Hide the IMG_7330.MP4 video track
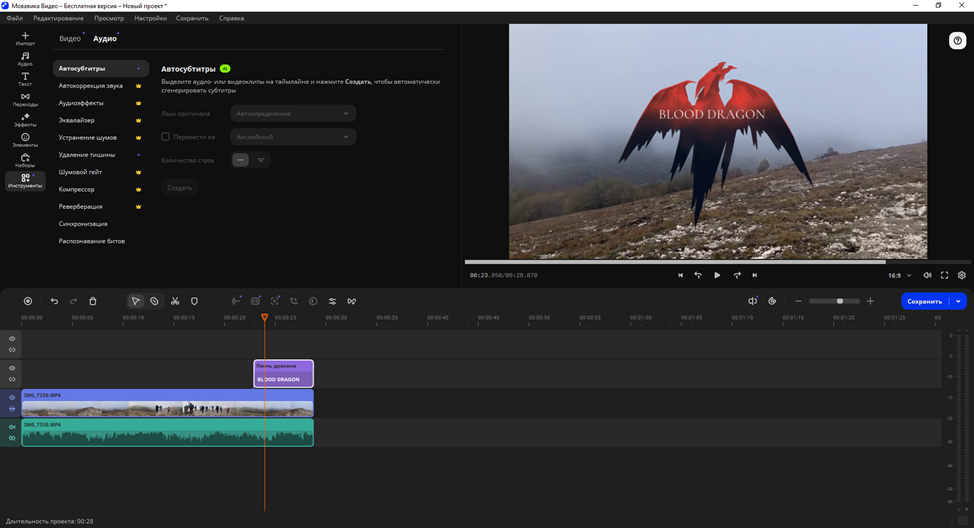The image size is (974, 528). (12, 398)
